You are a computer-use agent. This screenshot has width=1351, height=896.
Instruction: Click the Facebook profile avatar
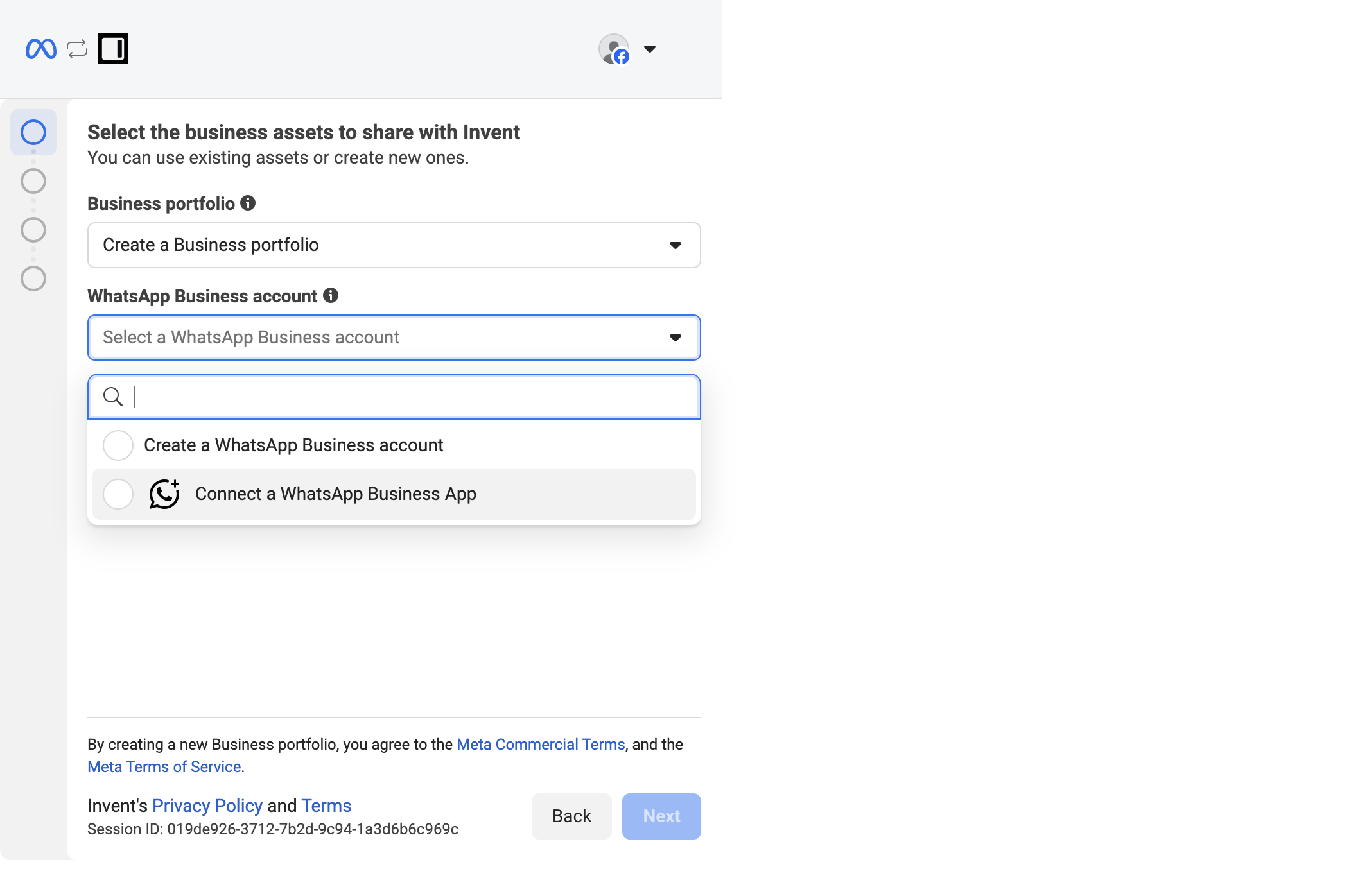pos(614,49)
